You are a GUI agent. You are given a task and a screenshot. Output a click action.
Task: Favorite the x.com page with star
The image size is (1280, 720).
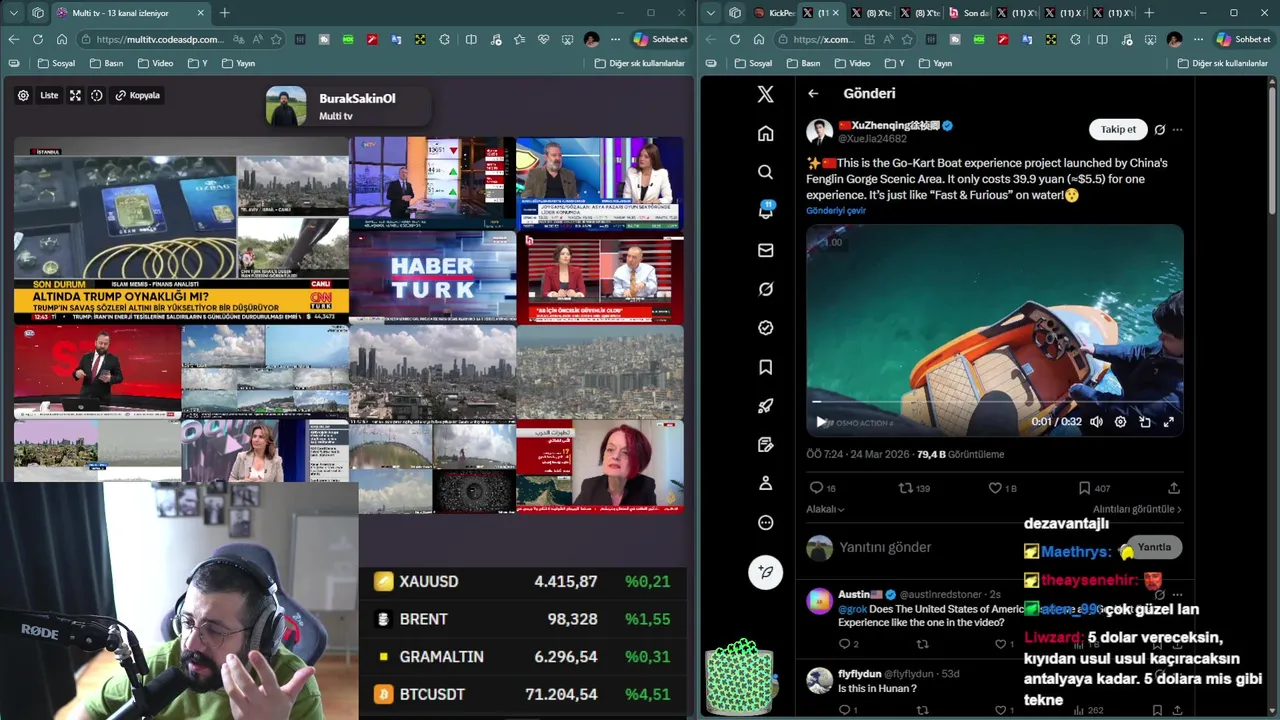pos(907,39)
